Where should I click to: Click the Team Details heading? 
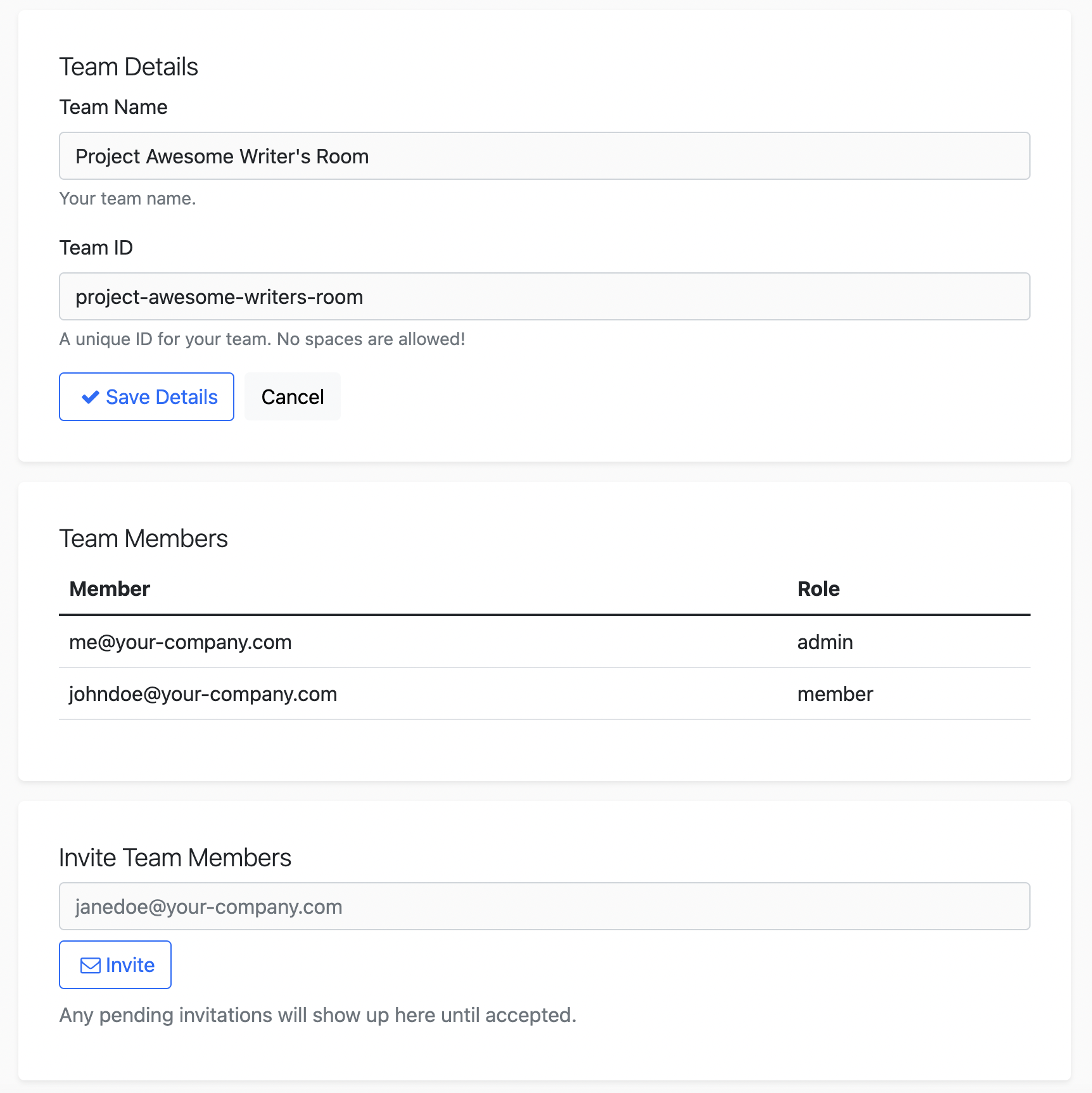pyautogui.click(x=129, y=66)
